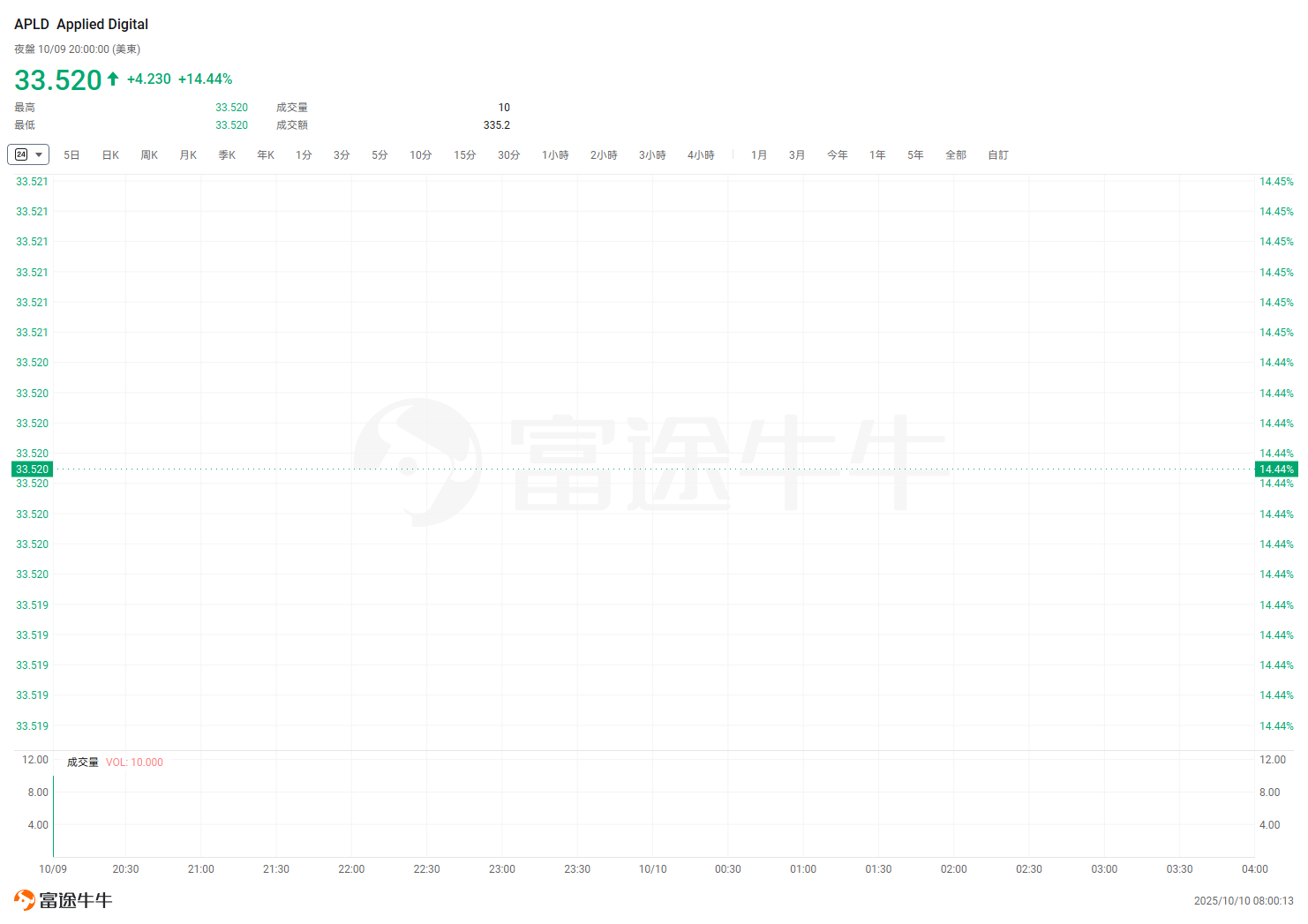Open 自訂 custom range option
1308x924 pixels.
(x=998, y=155)
